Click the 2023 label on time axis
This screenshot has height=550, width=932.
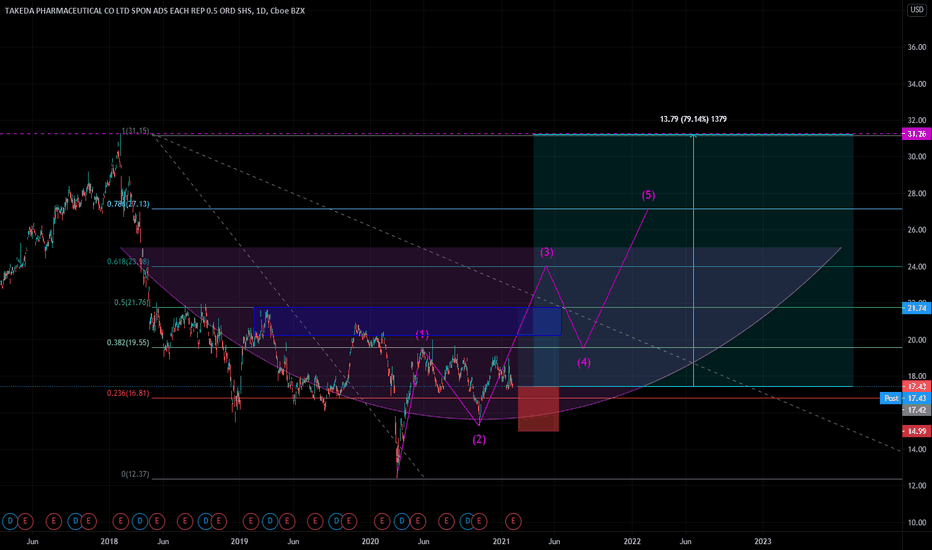(763, 541)
